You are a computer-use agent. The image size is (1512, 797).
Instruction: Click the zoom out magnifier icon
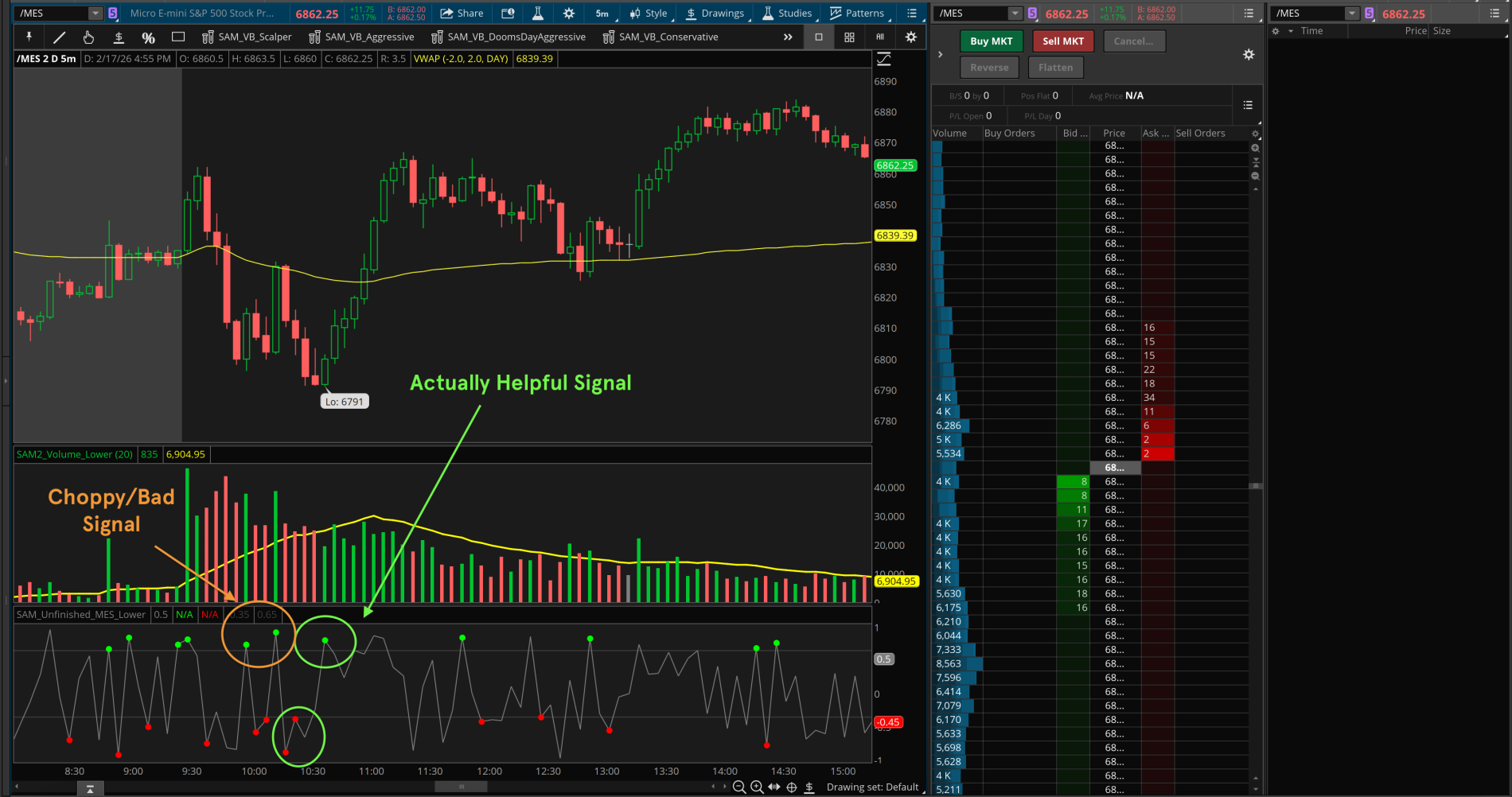coord(739,787)
